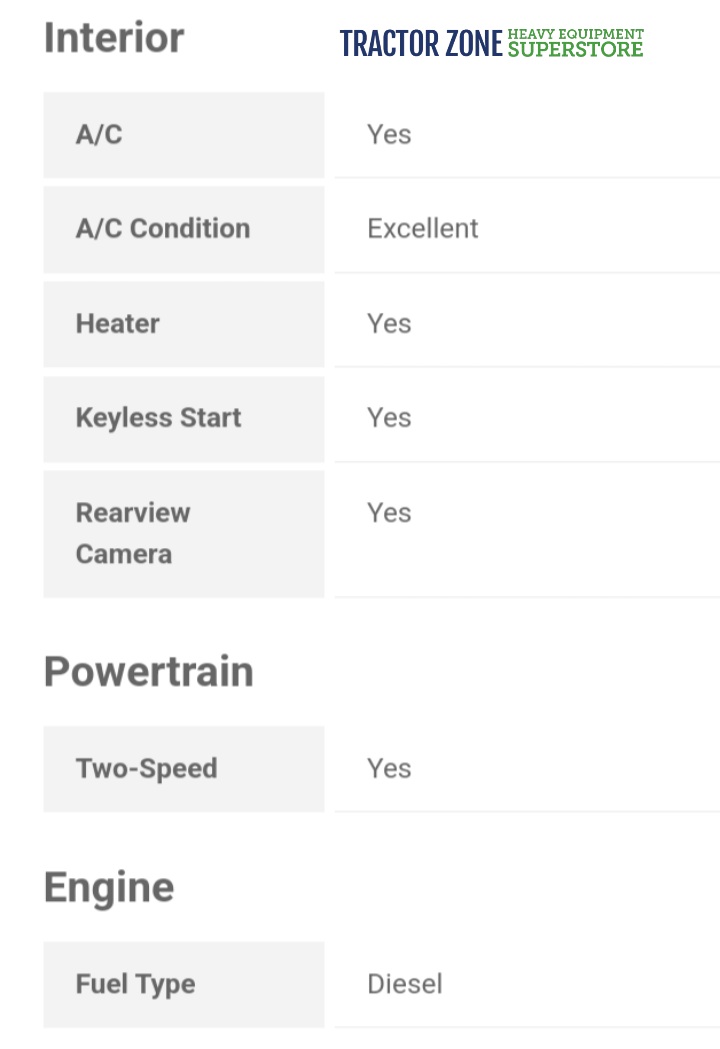Screen dimensions: 720x1049
Task: Select the Rearview Camera label cell
Action: tap(183, 533)
